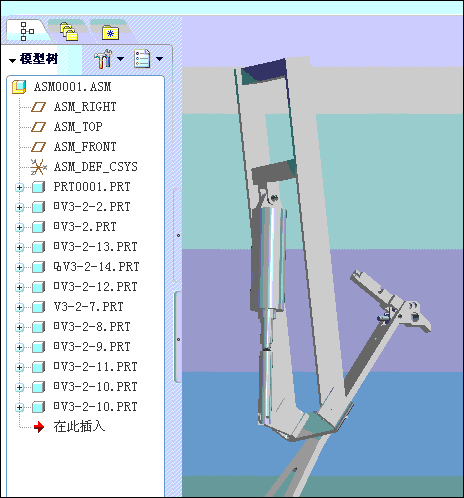Click the ASM_TOP plane icon
Viewport: 464px width, 498px height.
click(x=38, y=127)
